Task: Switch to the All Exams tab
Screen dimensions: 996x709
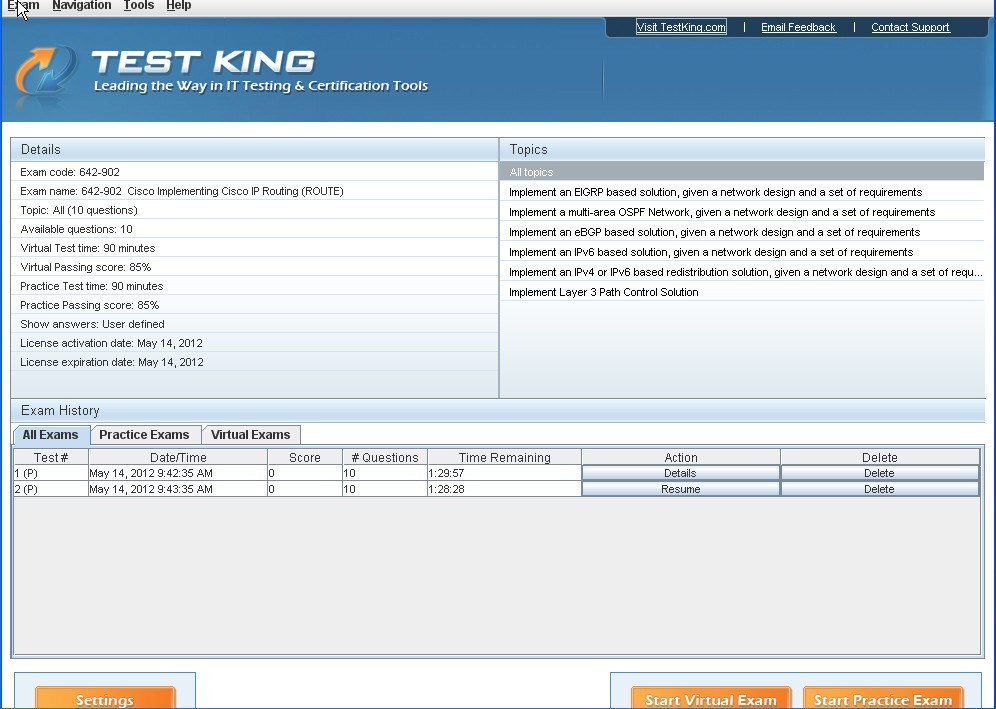Action: pos(51,435)
